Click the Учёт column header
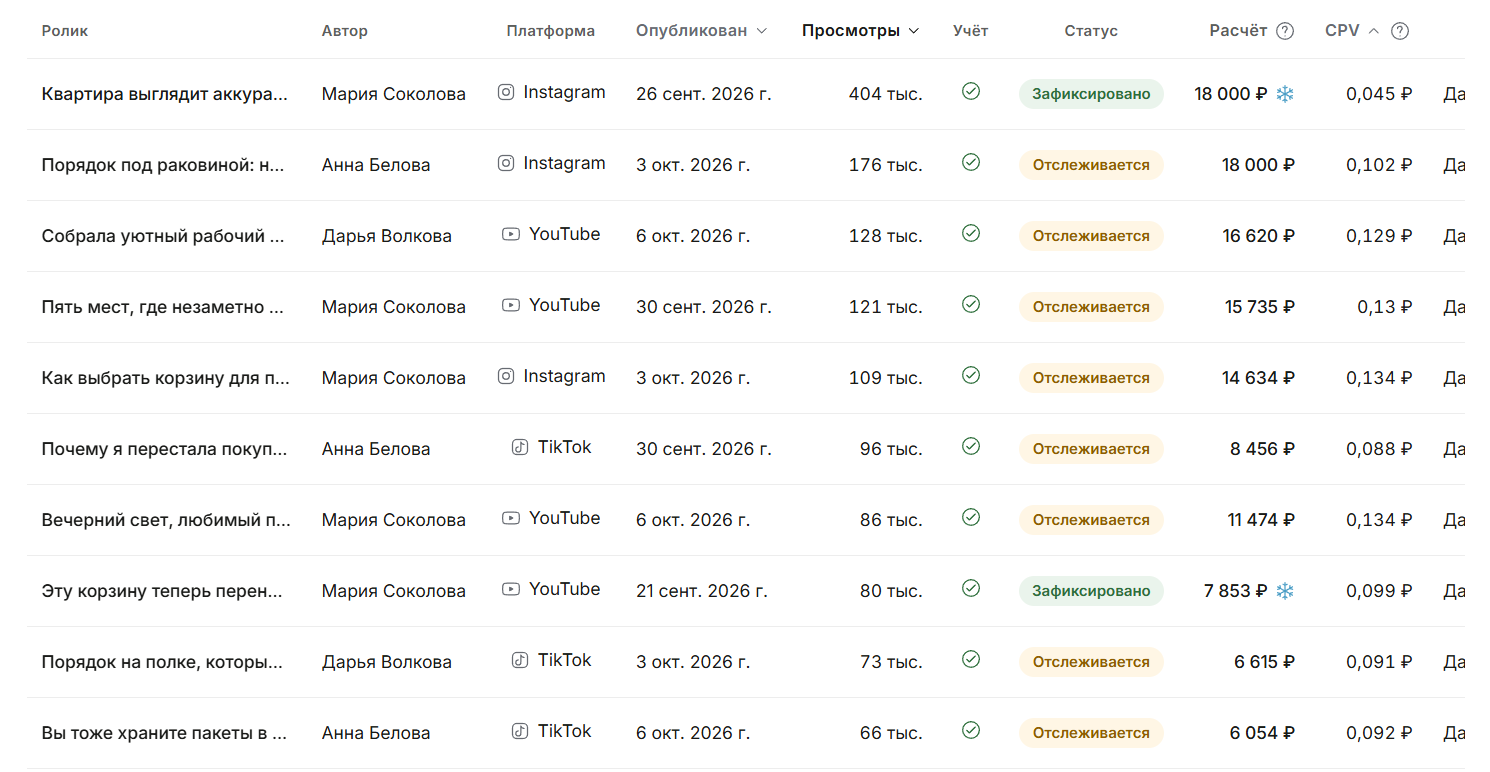Viewport: 1490px width, 772px height. point(970,31)
